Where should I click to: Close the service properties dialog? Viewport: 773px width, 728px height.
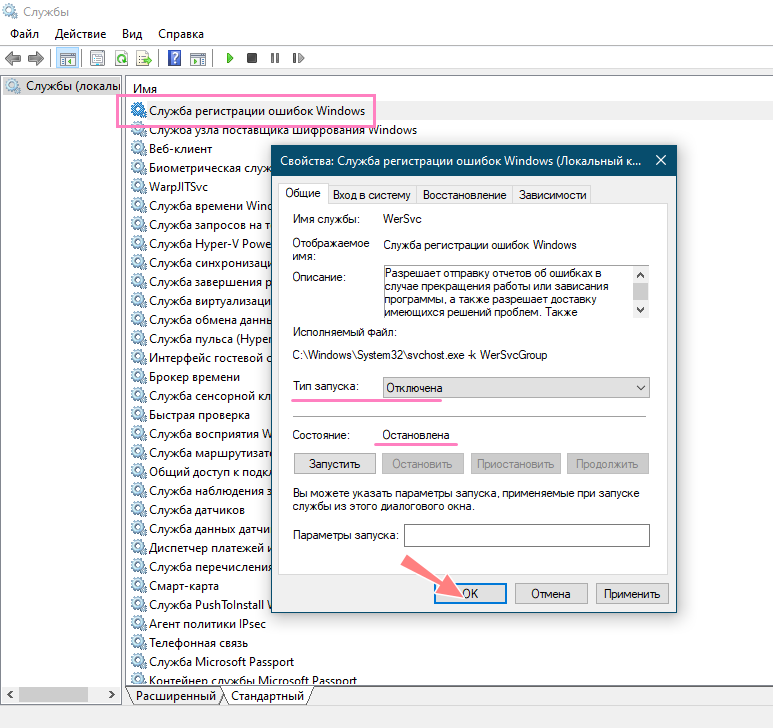click(661, 160)
